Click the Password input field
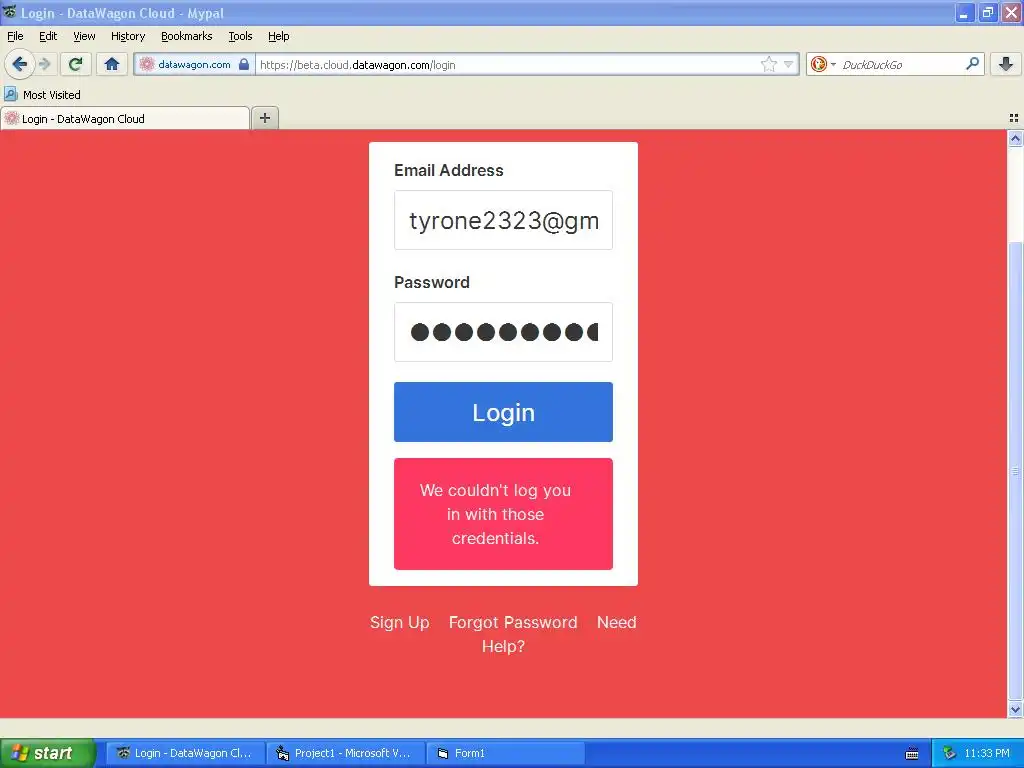 coord(503,332)
